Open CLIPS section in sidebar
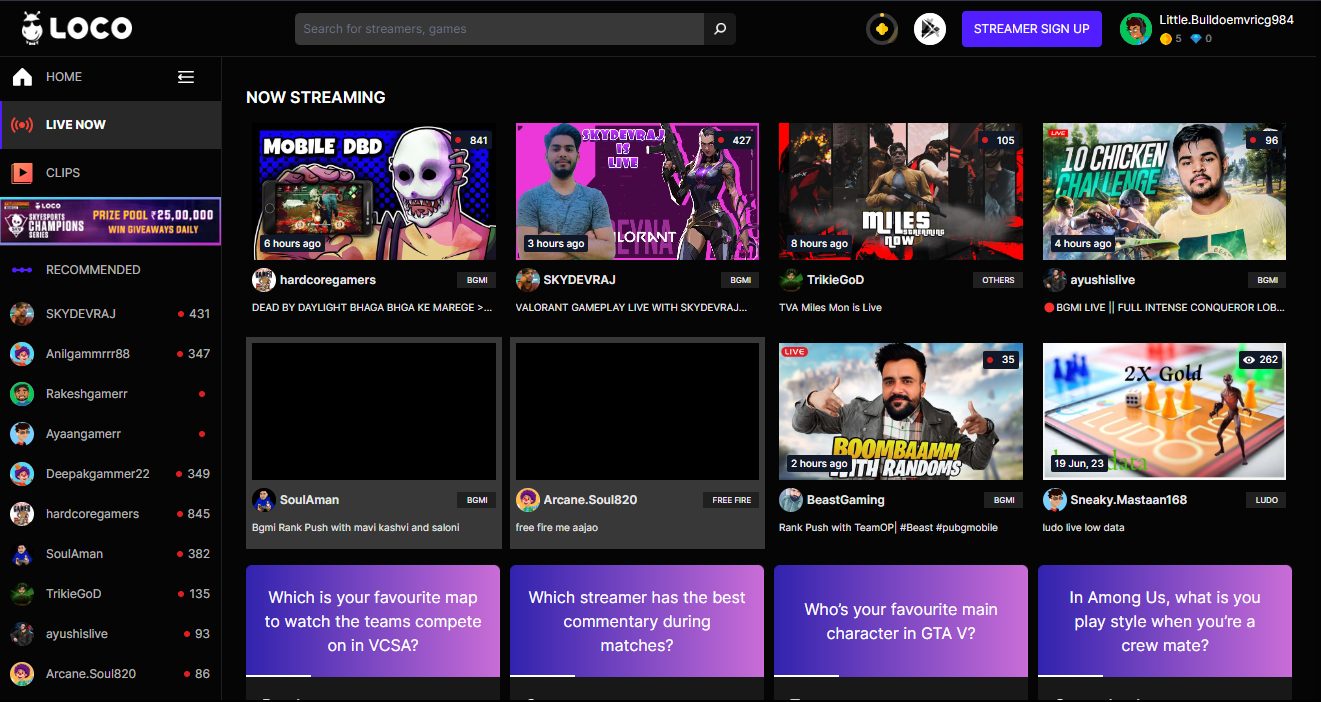The image size is (1321, 702). 63,173
